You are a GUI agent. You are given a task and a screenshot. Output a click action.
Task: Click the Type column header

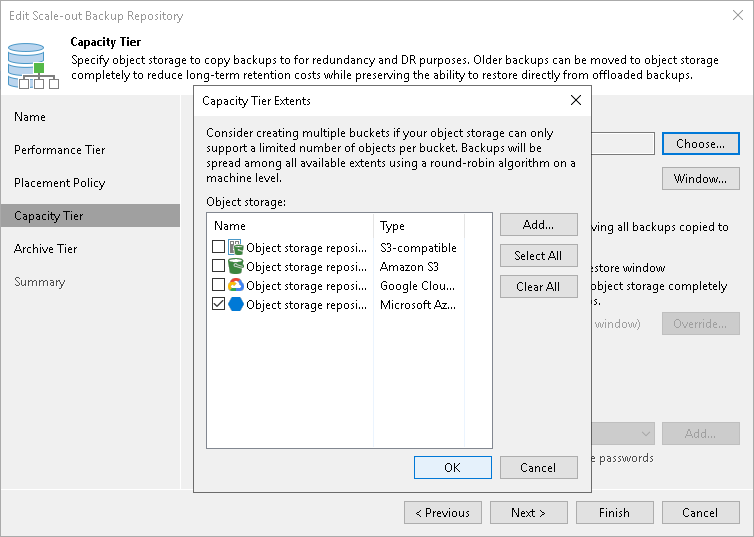(419, 226)
